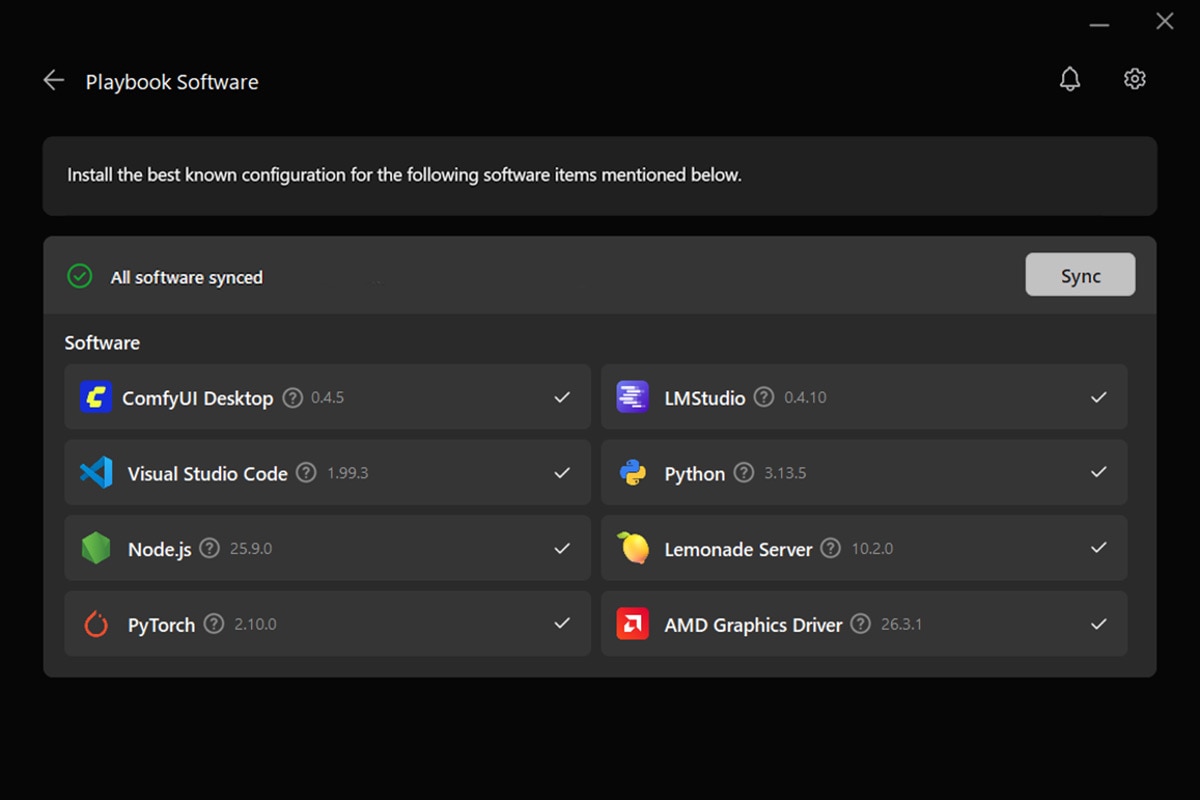
Task: Show help for ComfyUI Desktop
Action: [x=292, y=397]
